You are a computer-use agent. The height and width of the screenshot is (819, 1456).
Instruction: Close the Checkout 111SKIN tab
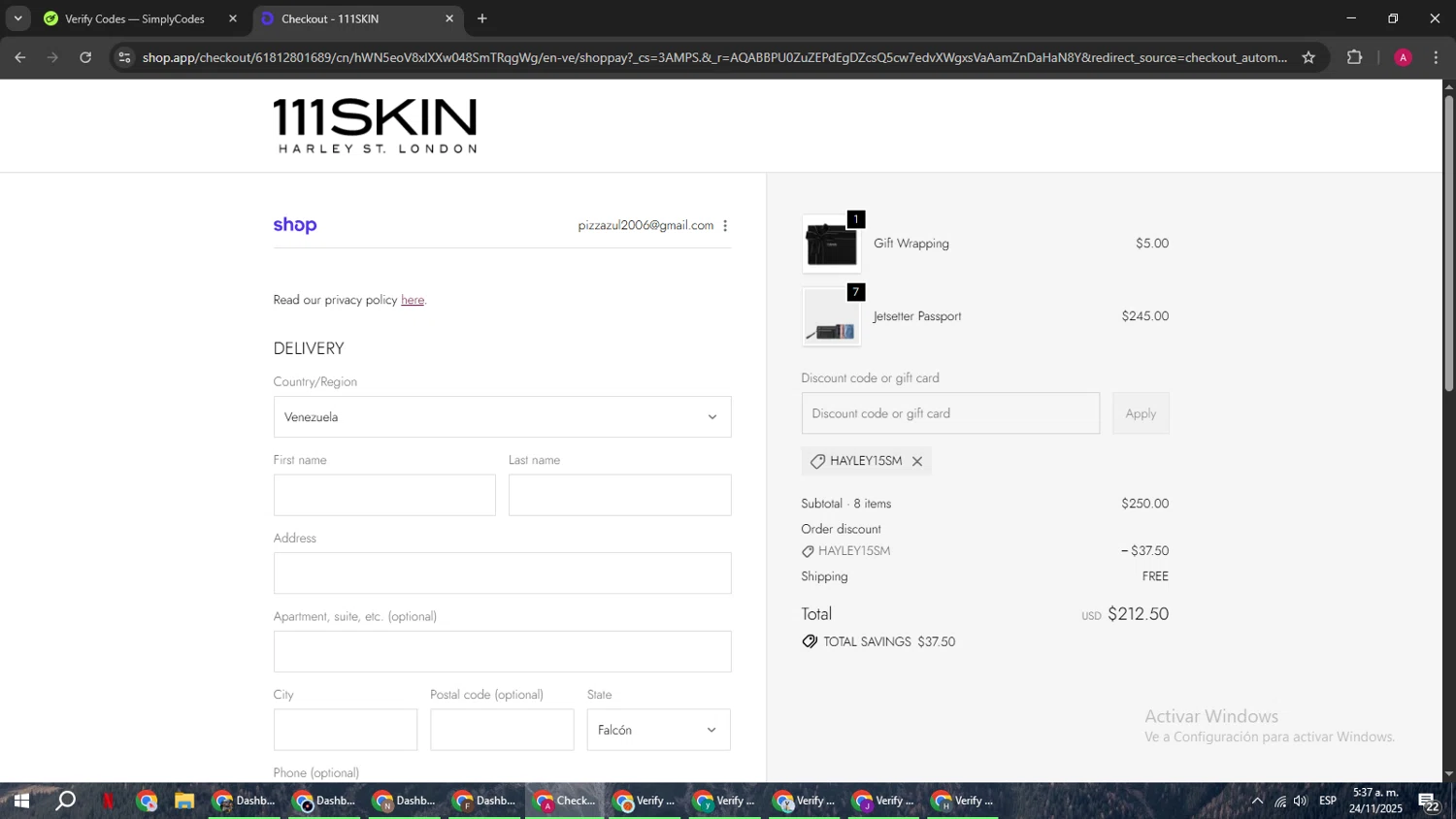coord(449,18)
